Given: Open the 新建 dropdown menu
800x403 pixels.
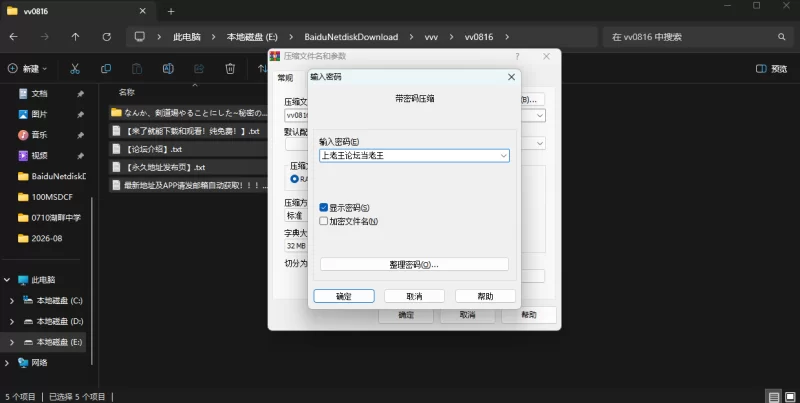Looking at the screenshot, I should point(28,68).
